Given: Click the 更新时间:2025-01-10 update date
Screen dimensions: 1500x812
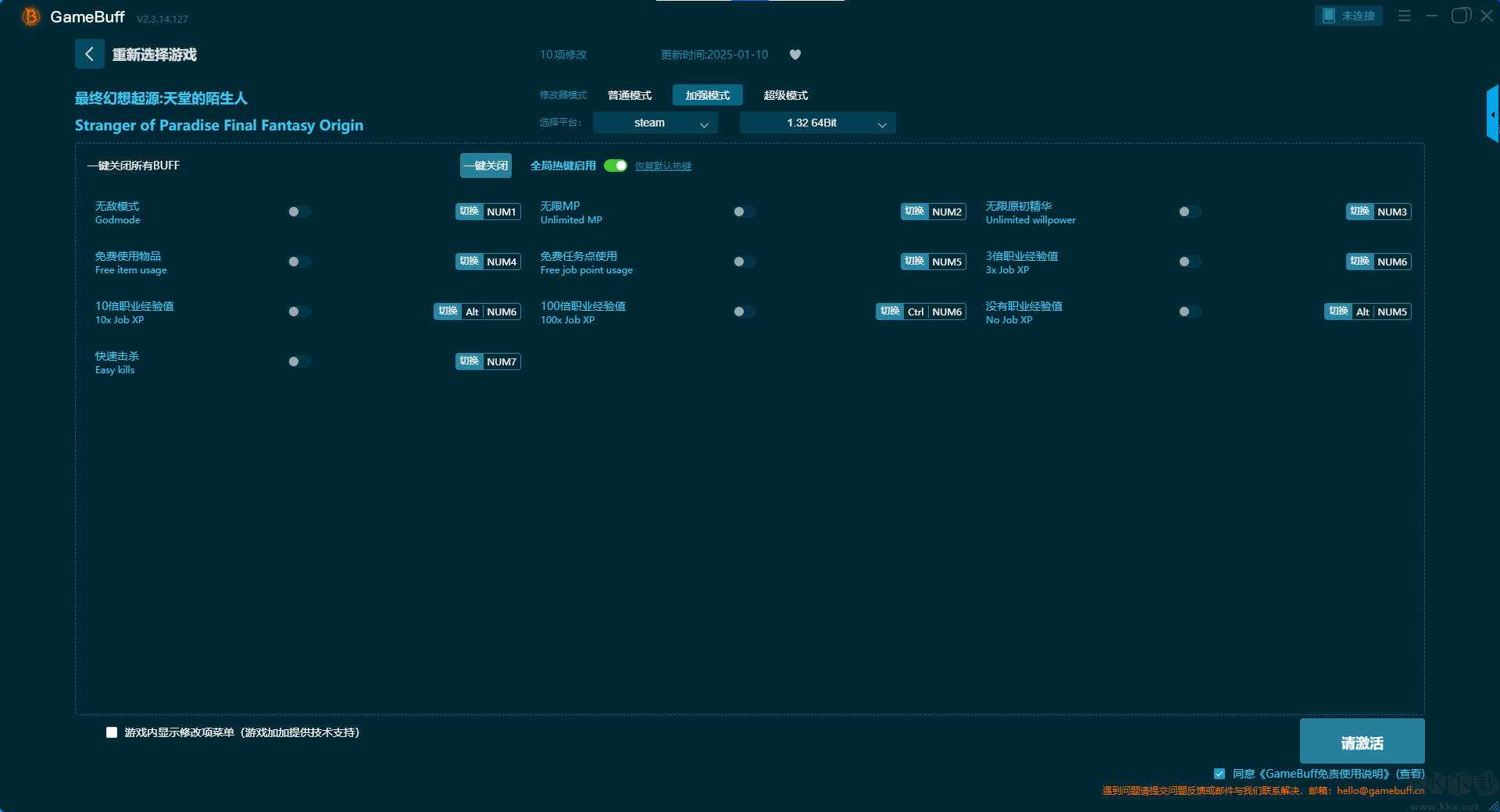Looking at the screenshot, I should [x=714, y=55].
